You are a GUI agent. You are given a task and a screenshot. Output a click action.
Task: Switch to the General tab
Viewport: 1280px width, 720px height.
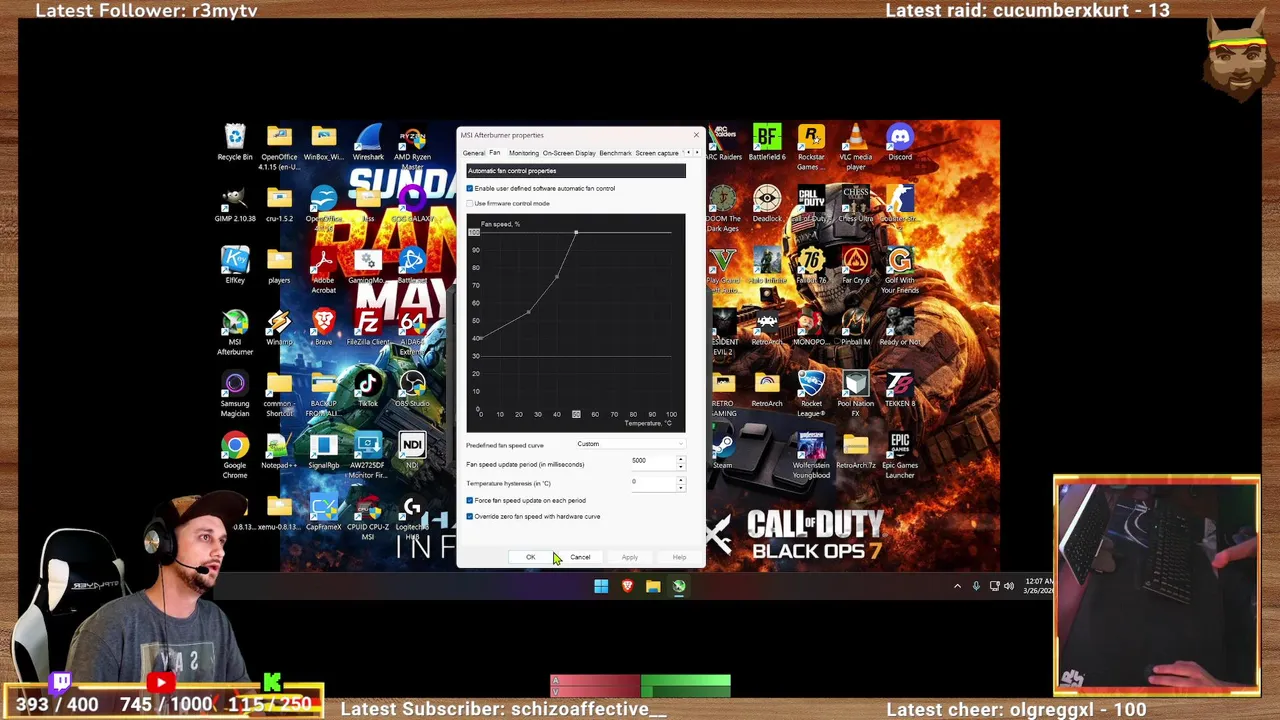click(x=474, y=153)
